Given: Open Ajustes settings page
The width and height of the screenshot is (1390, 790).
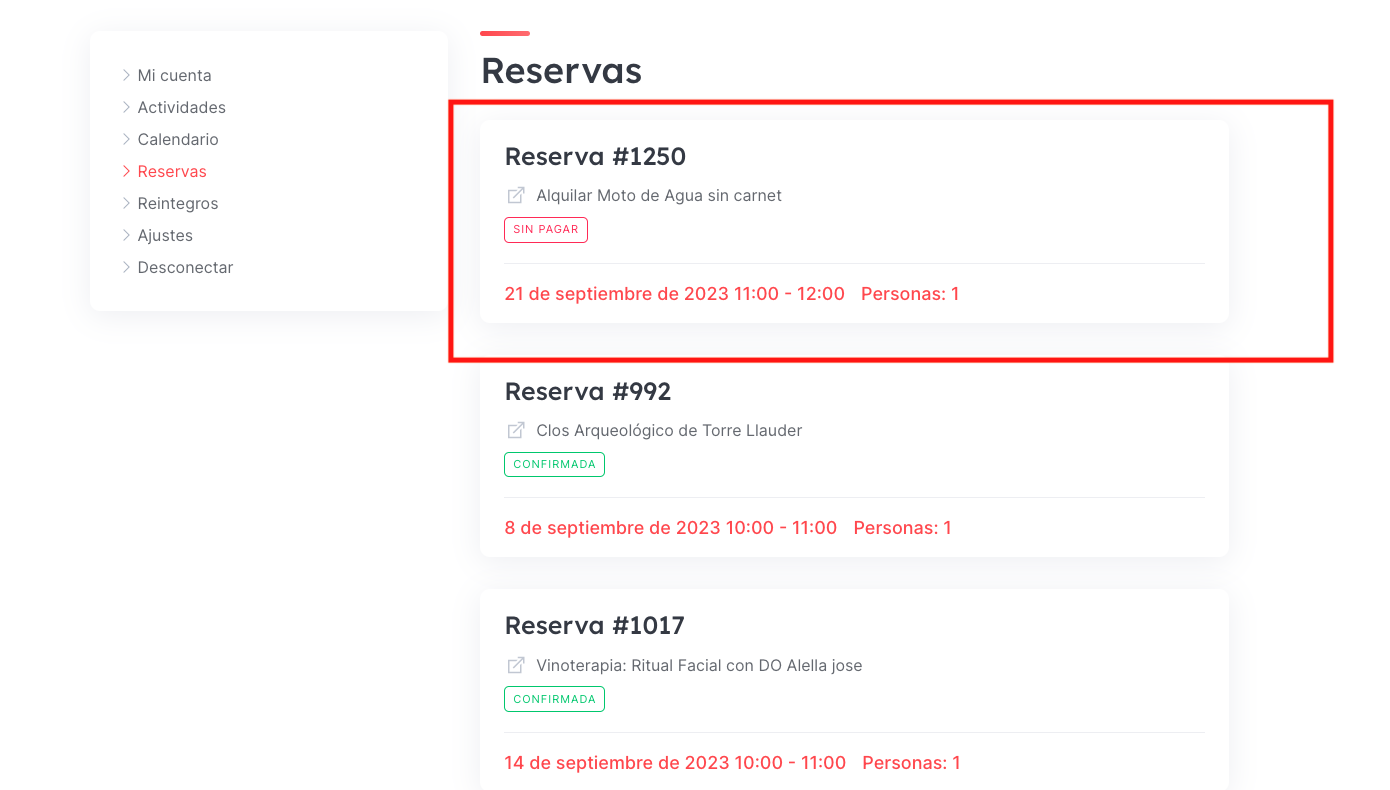Looking at the screenshot, I should [165, 235].
